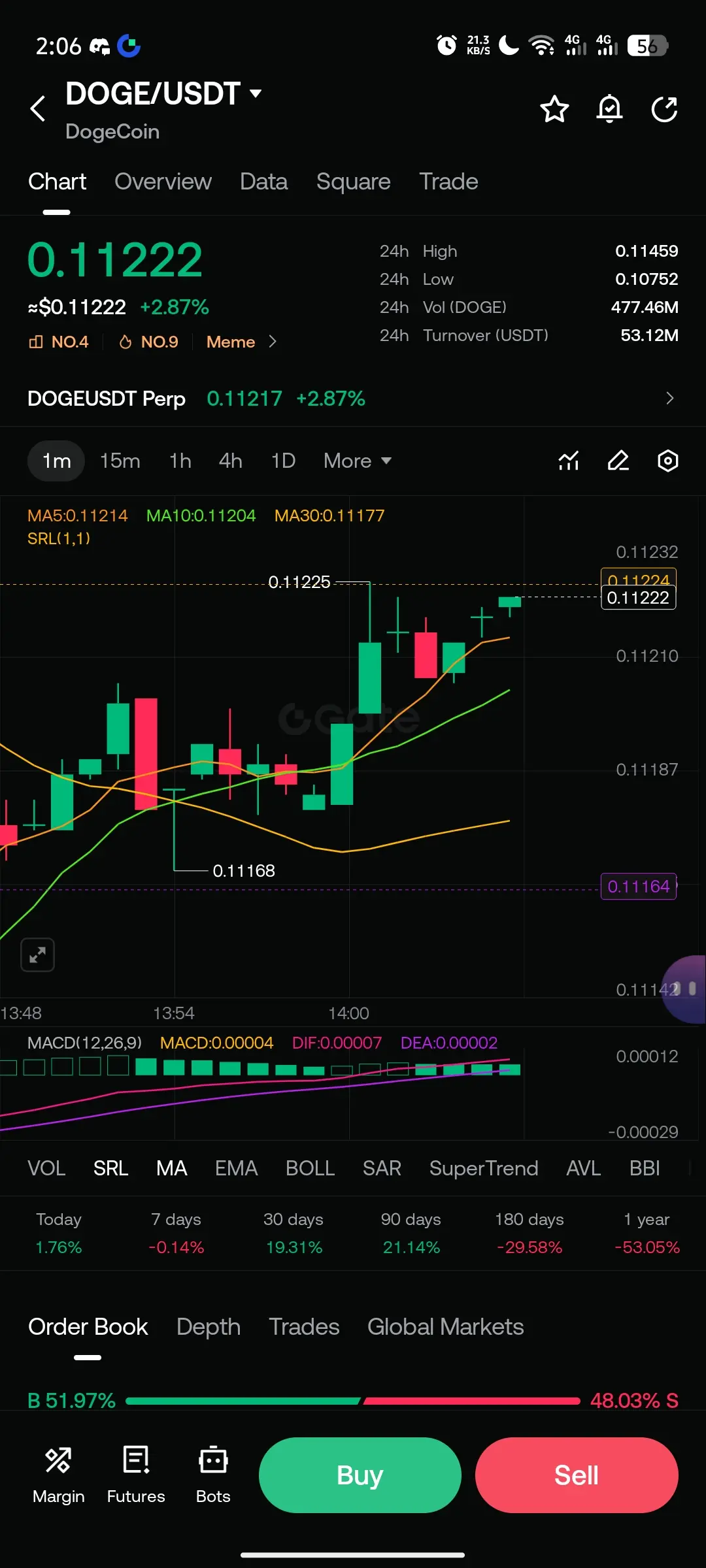
Task: Add DOGE/USDT to favorites star
Action: (x=554, y=108)
